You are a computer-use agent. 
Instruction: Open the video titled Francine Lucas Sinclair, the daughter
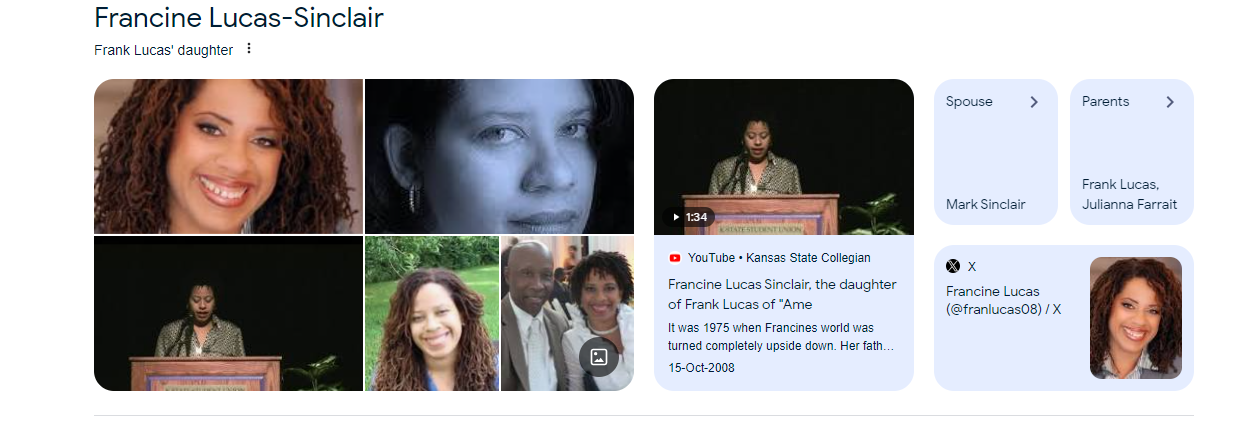click(x=783, y=294)
